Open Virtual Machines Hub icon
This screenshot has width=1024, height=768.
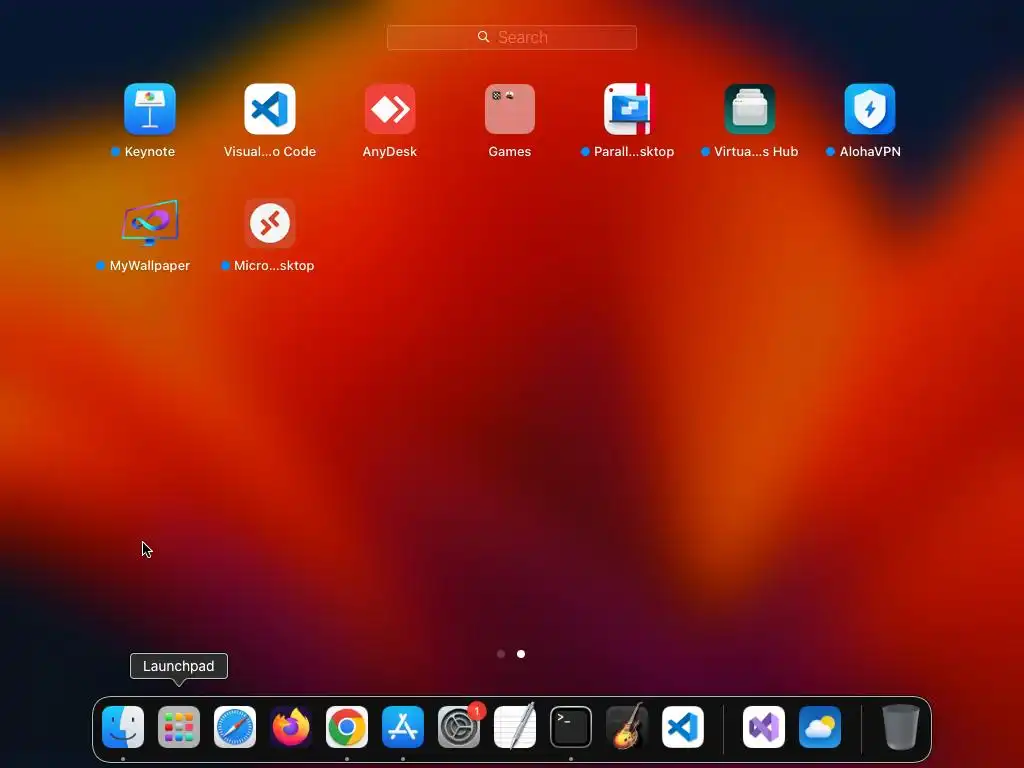750,108
